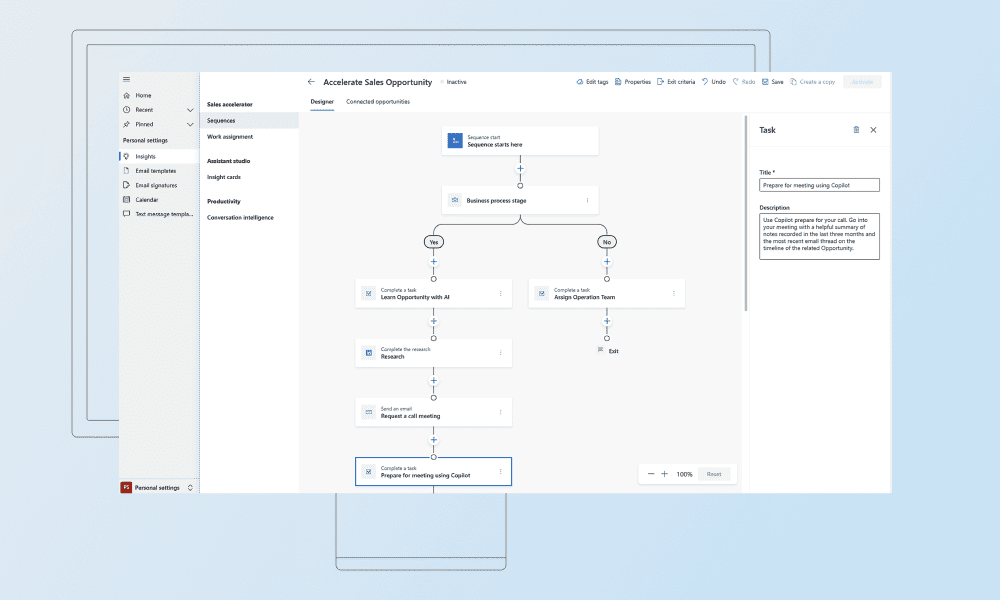Screen dimensions: 1000x600
Task: Open options for Research step
Action: click(x=501, y=353)
